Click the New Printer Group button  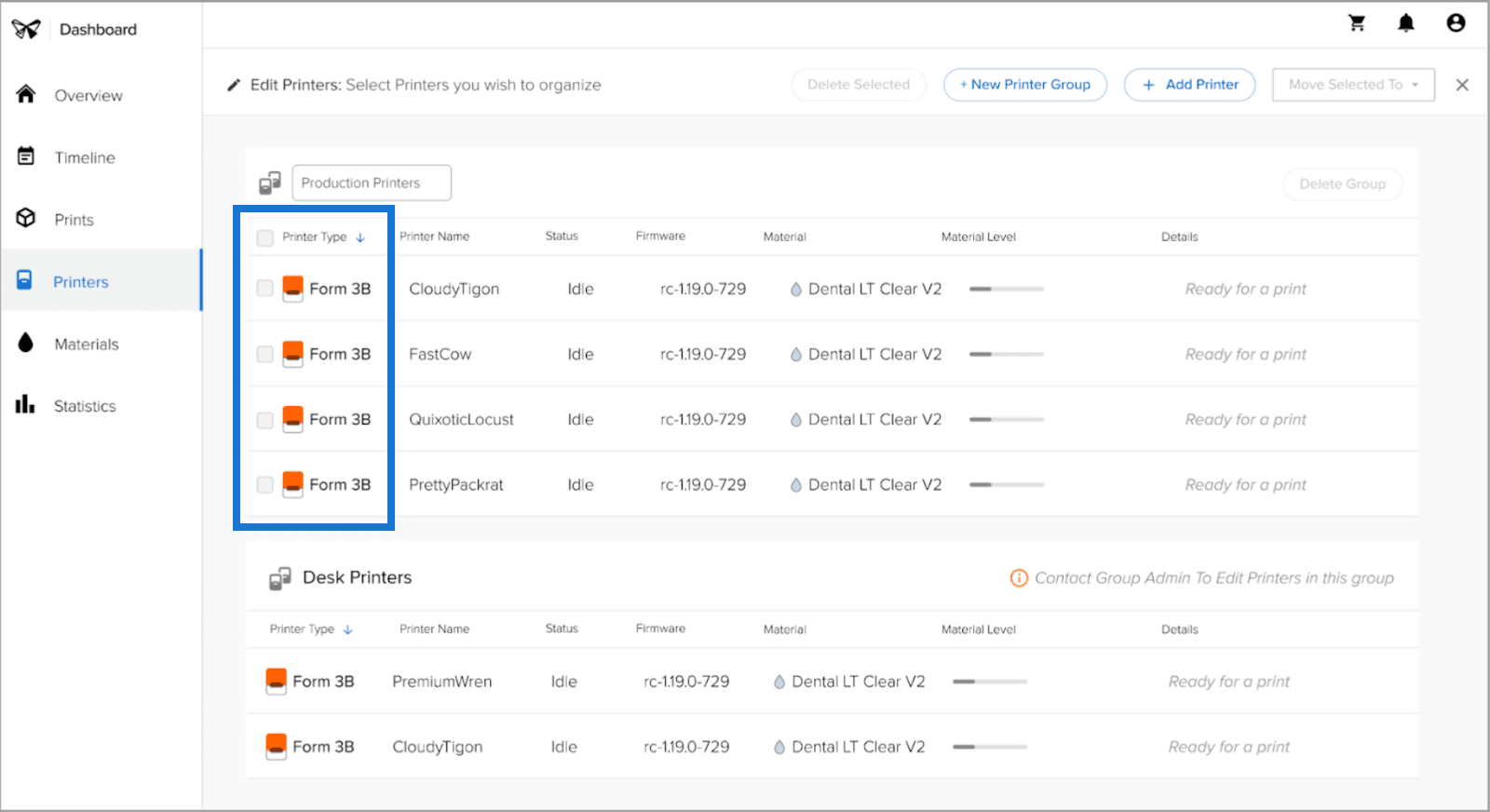(x=1025, y=85)
